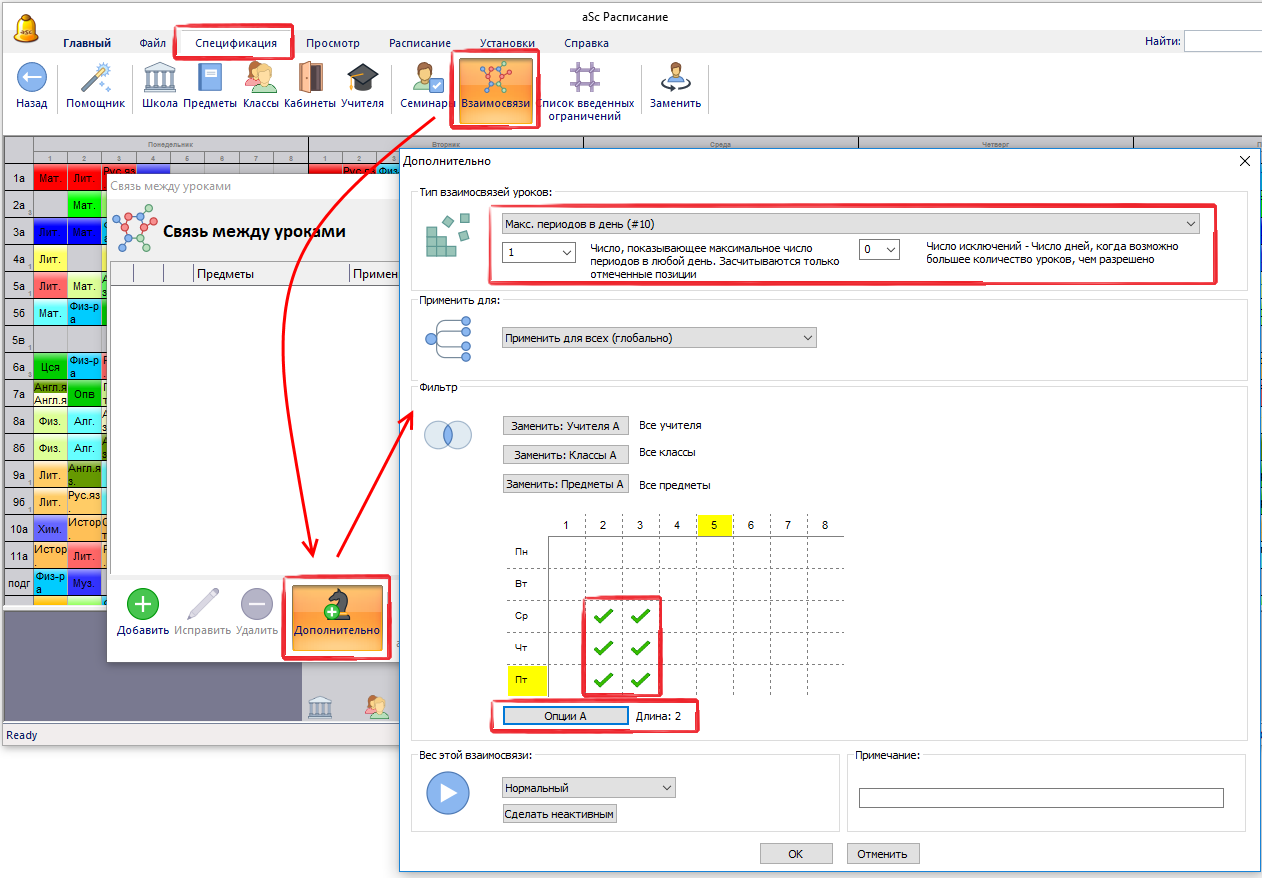Uncheck Thursday period 3 checkmark
Screen dimensions: 1265x878
(x=640, y=648)
